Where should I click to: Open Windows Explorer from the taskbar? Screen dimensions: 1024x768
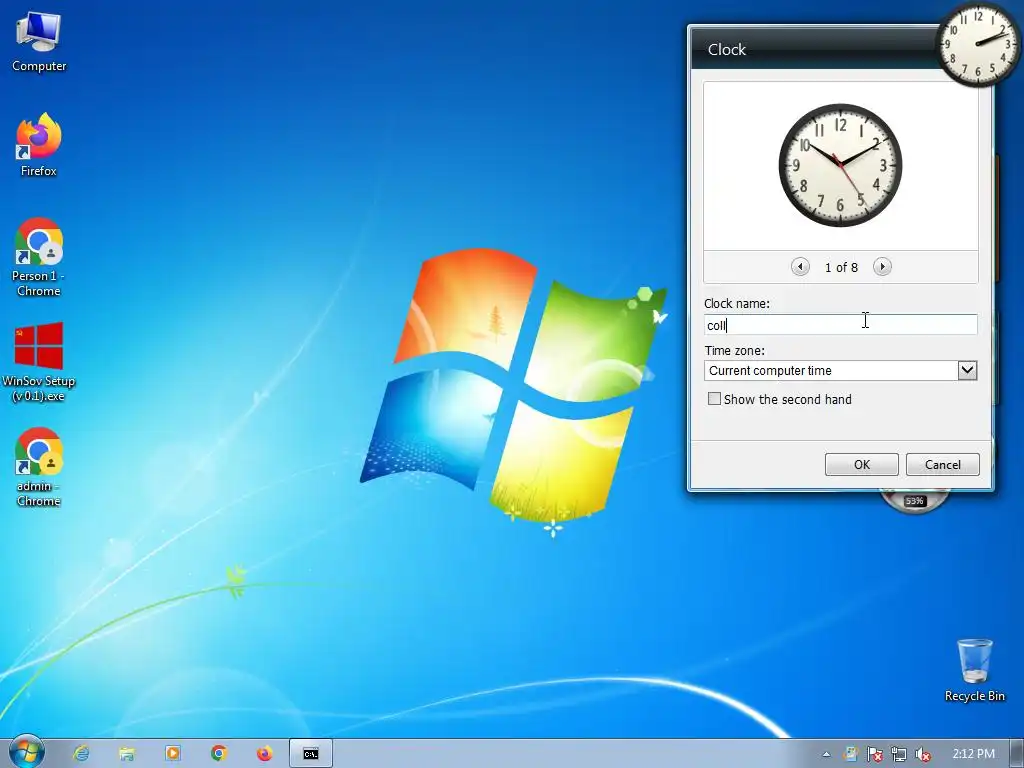(x=127, y=754)
